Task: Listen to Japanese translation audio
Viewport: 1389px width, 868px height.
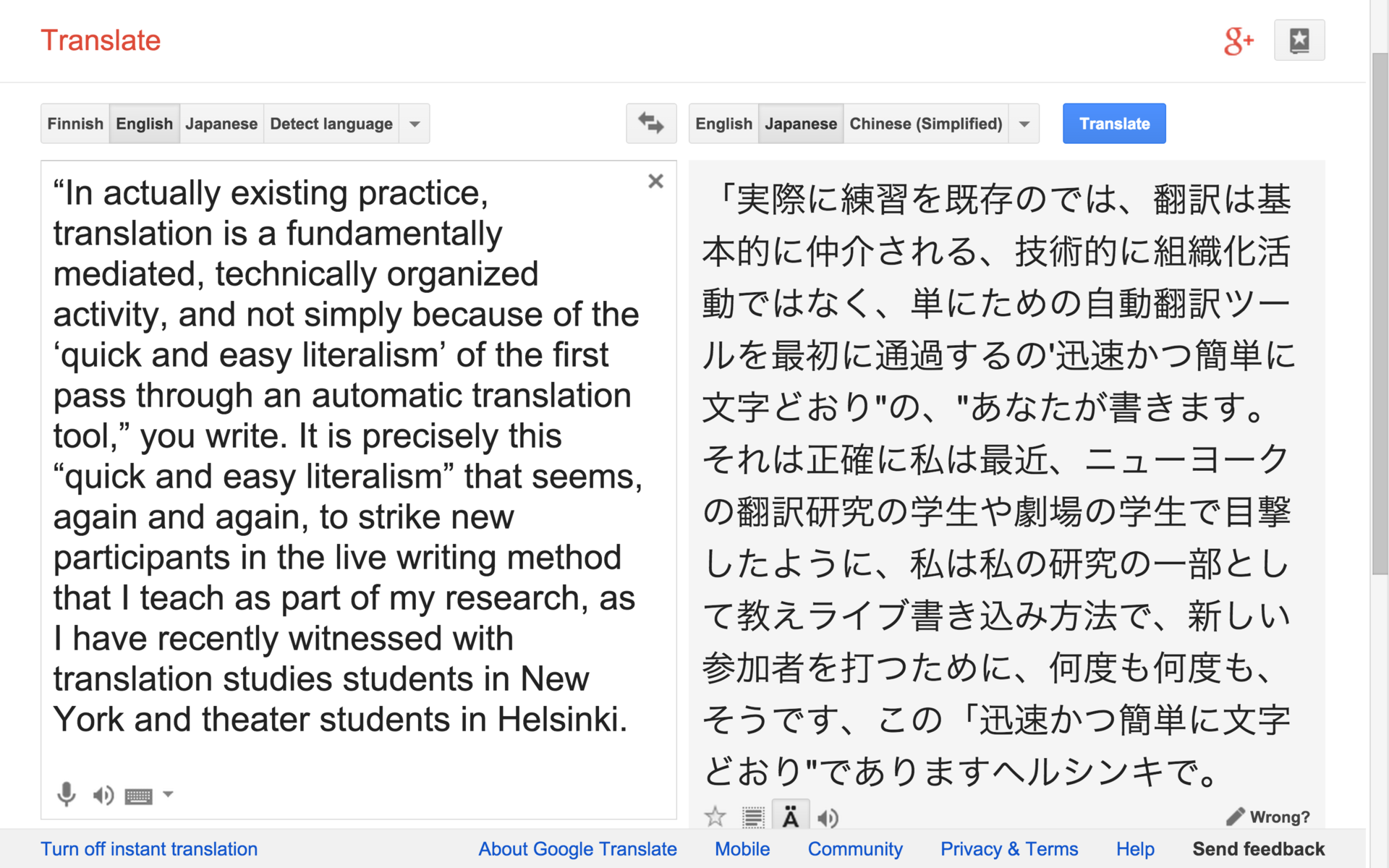Action: click(828, 818)
